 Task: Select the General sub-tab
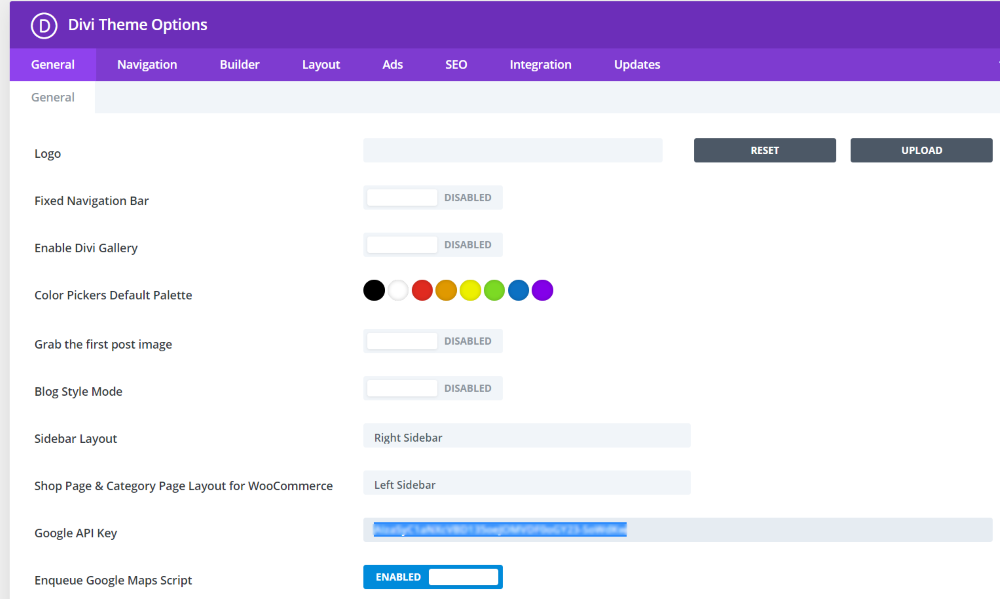(53, 97)
